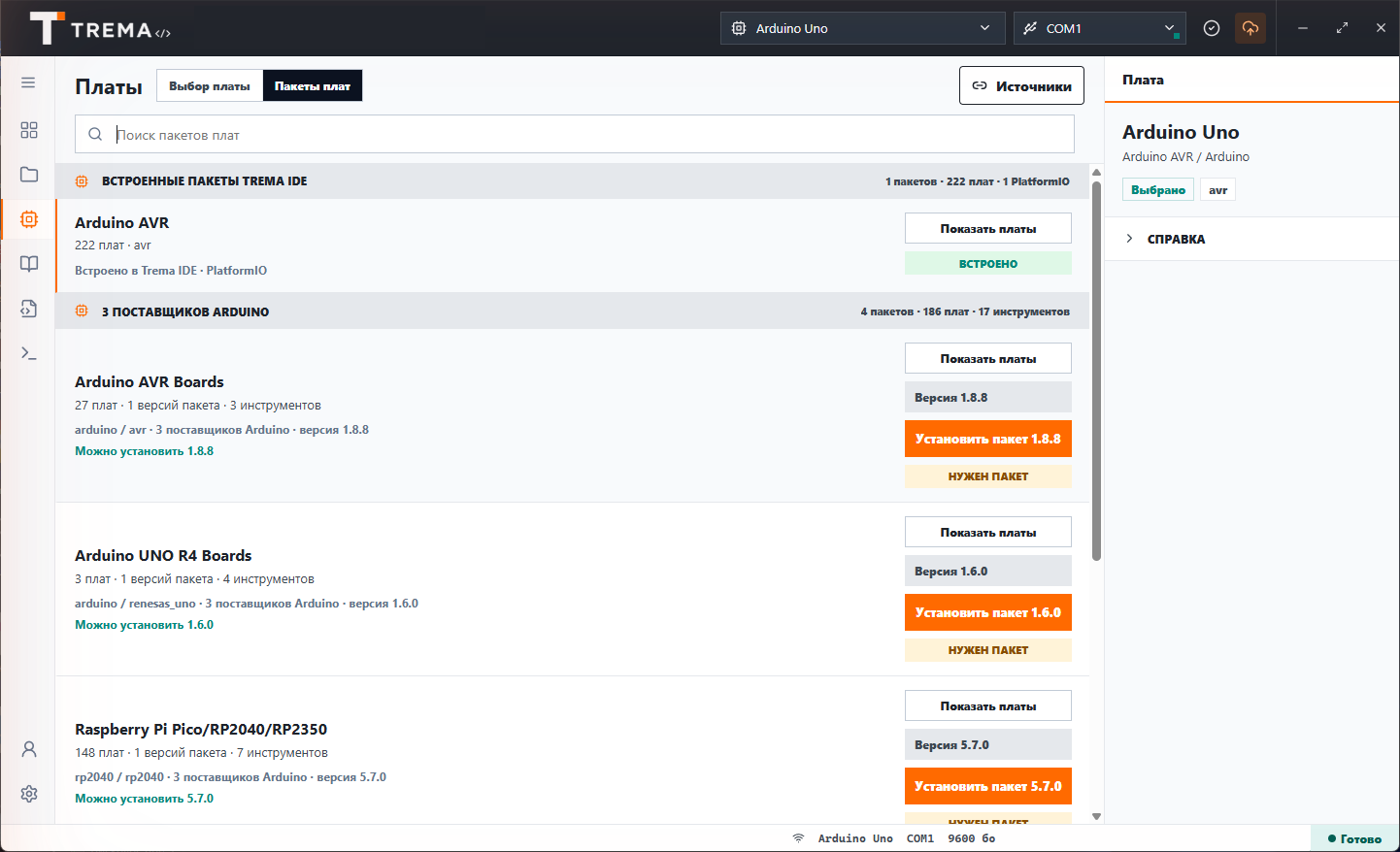The image size is (1400, 852).
Task: Open the folder icon in the sidebar
Action: pos(29,175)
